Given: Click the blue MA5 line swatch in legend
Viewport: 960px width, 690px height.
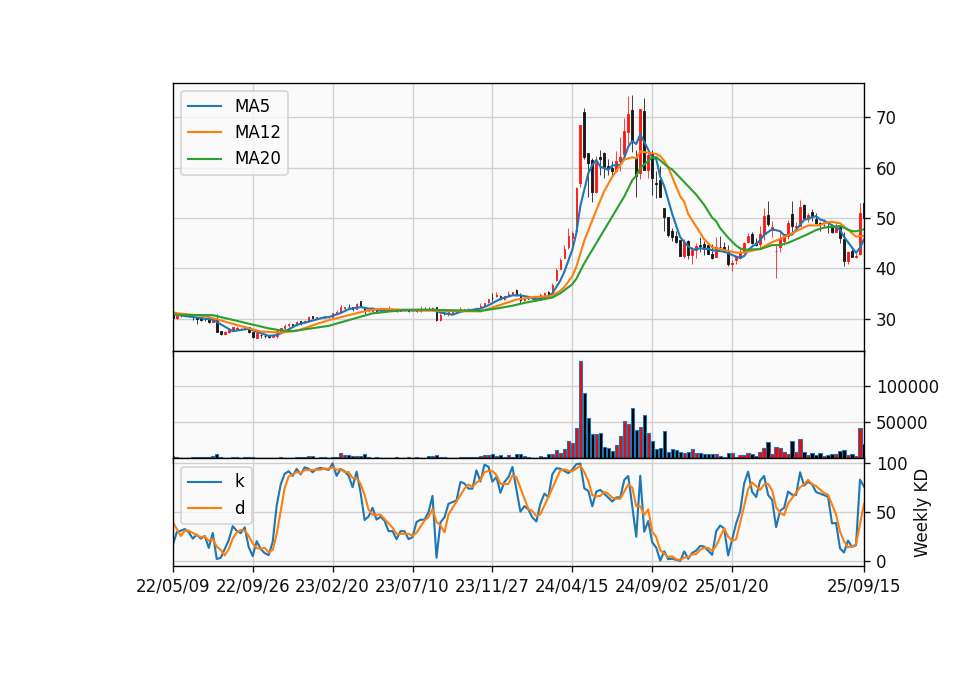Looking at the screenshot, I should 204,106.
